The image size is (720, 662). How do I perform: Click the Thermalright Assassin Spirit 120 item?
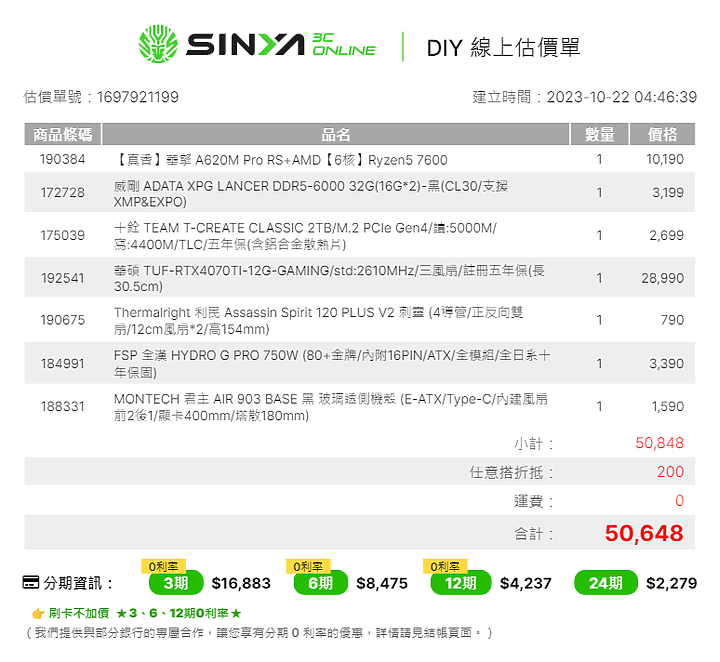click(319, 320)
